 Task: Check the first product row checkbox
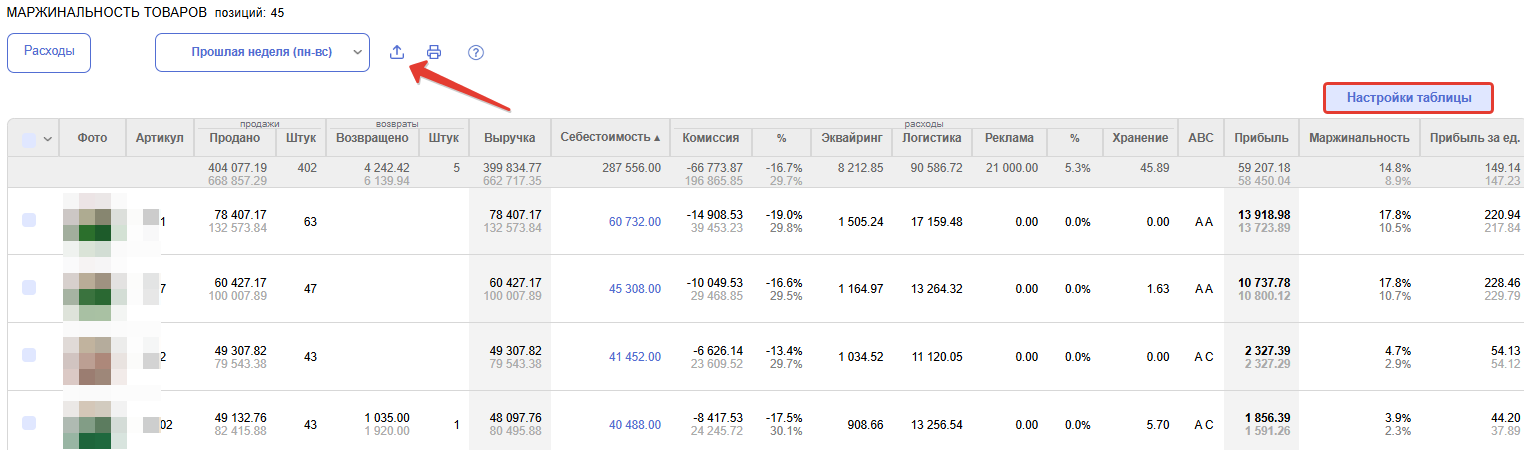(x=29, y=220)
